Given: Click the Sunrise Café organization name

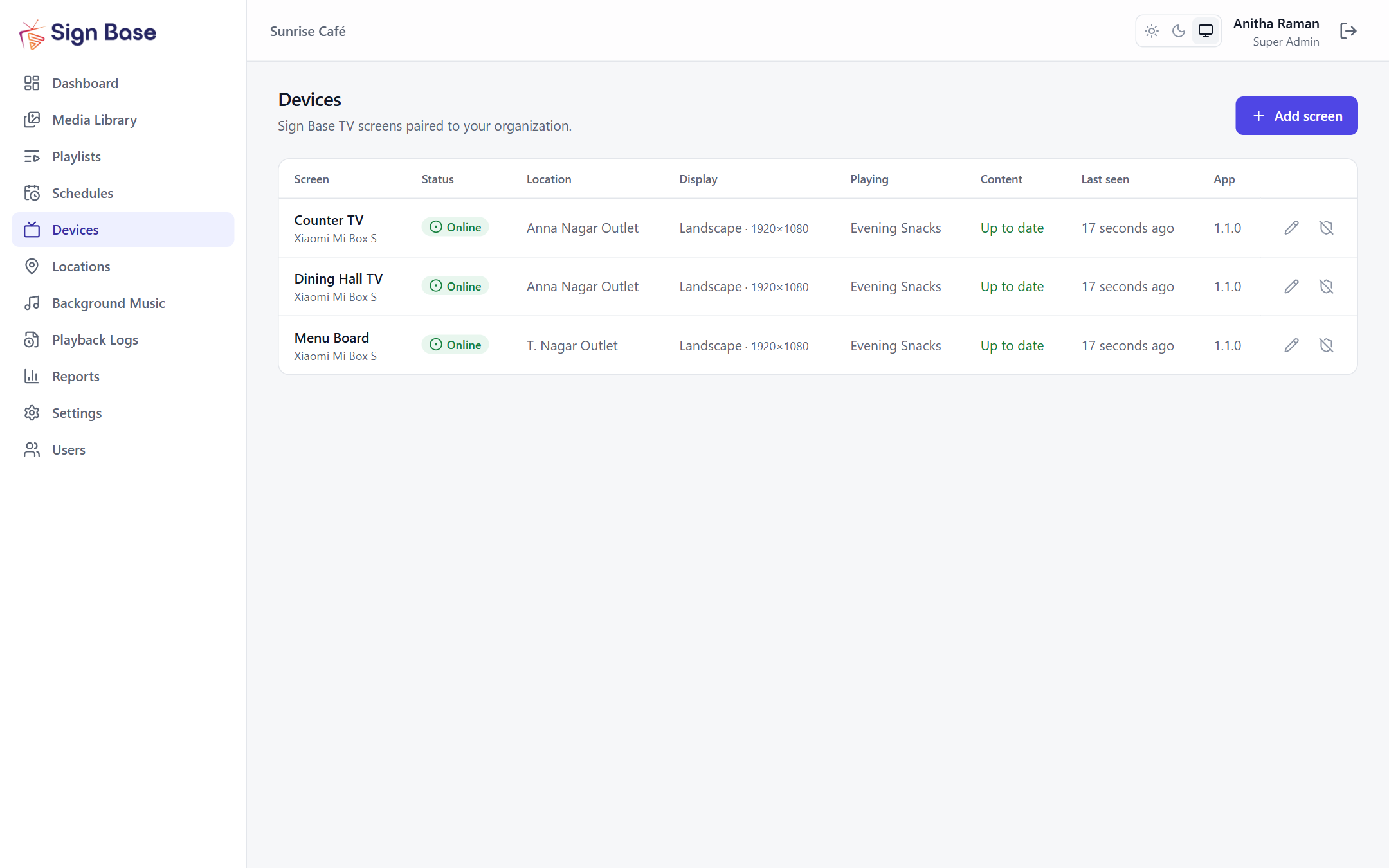Looking at the screenshot, I should [x=307, y=31].
